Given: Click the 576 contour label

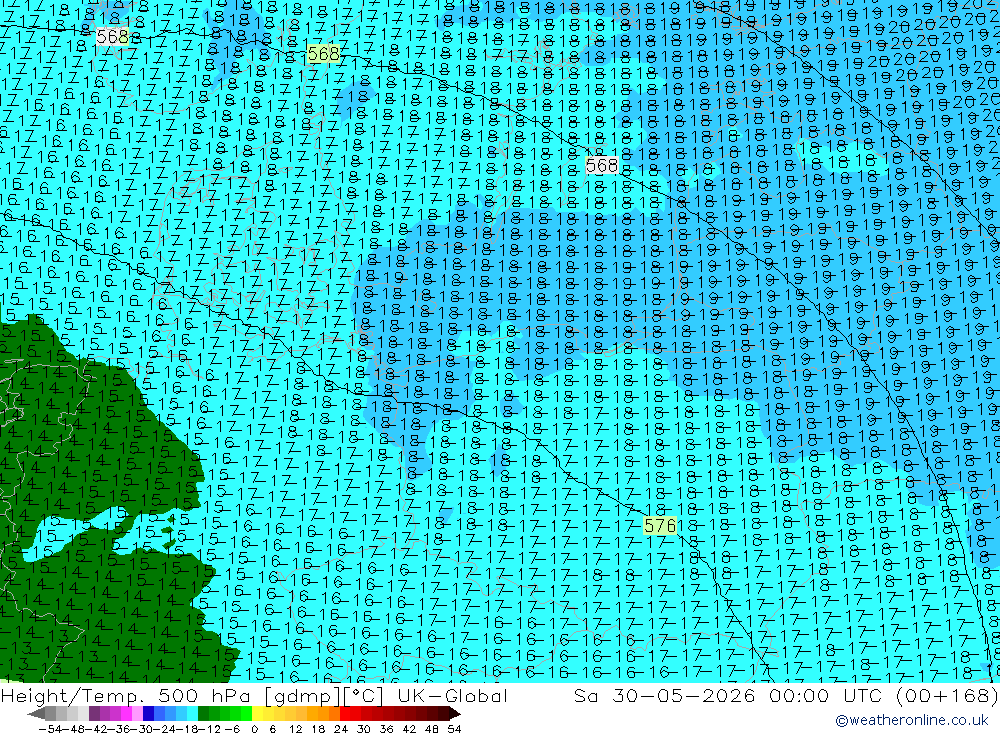Looking at the screenshot, I should point(660,526).
